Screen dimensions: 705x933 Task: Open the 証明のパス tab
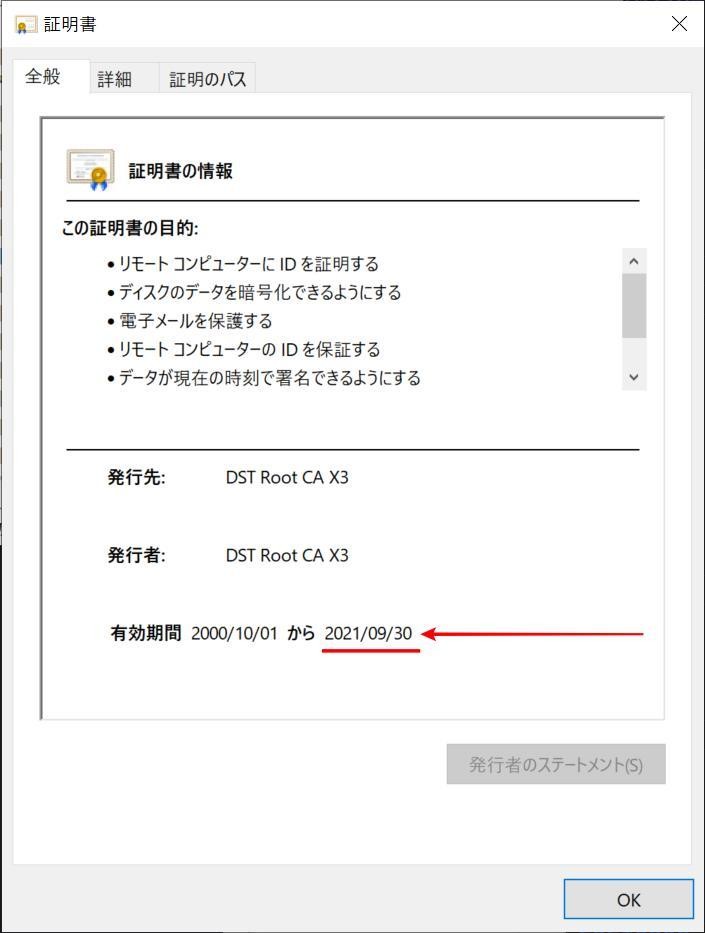pos(208,79)
